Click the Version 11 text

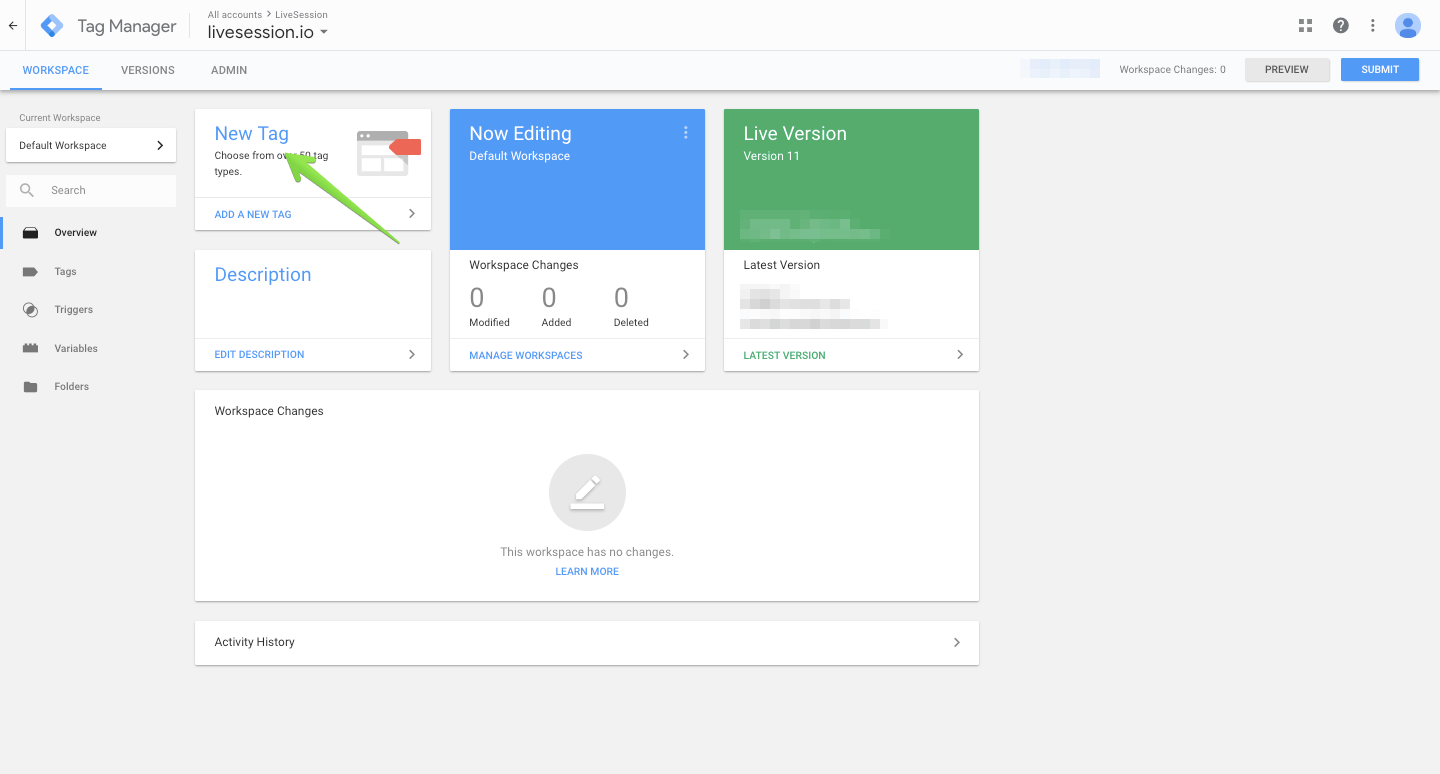pyautogui.click(x=771, y=156)
